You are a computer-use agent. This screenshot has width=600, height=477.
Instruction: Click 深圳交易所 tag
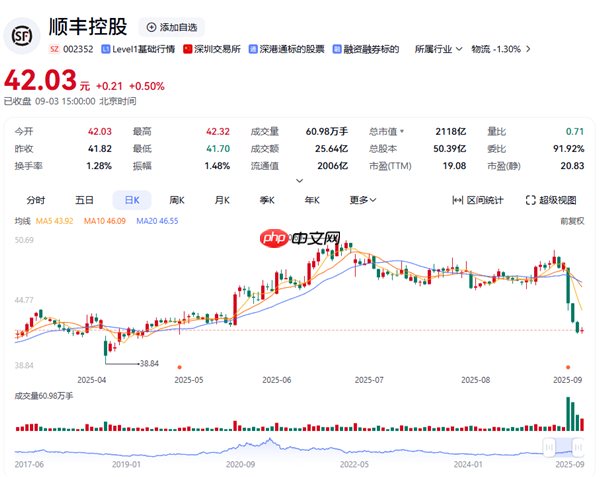[x=212, y=49]
